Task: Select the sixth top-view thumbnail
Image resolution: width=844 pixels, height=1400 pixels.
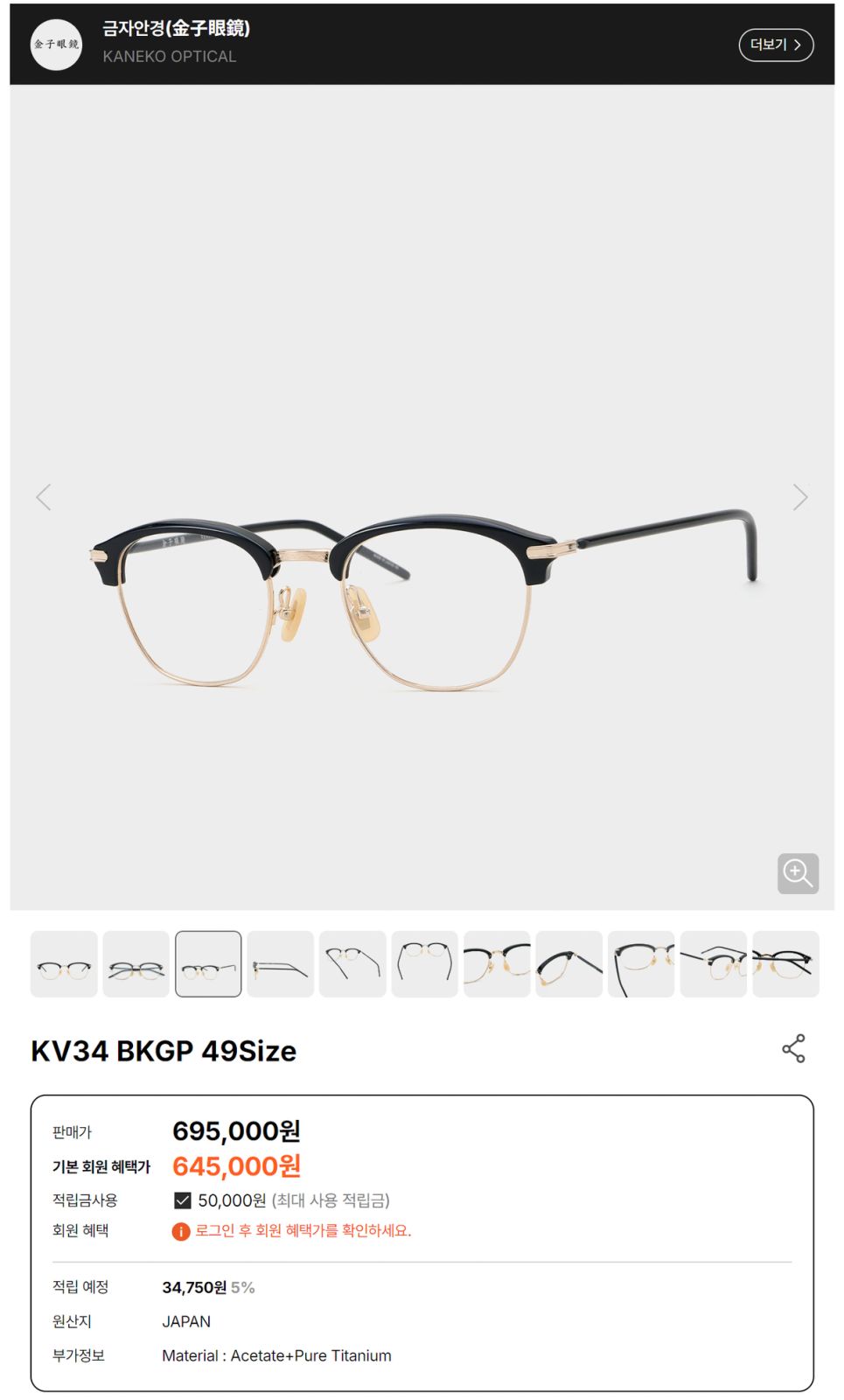Action: coord(425,964)
